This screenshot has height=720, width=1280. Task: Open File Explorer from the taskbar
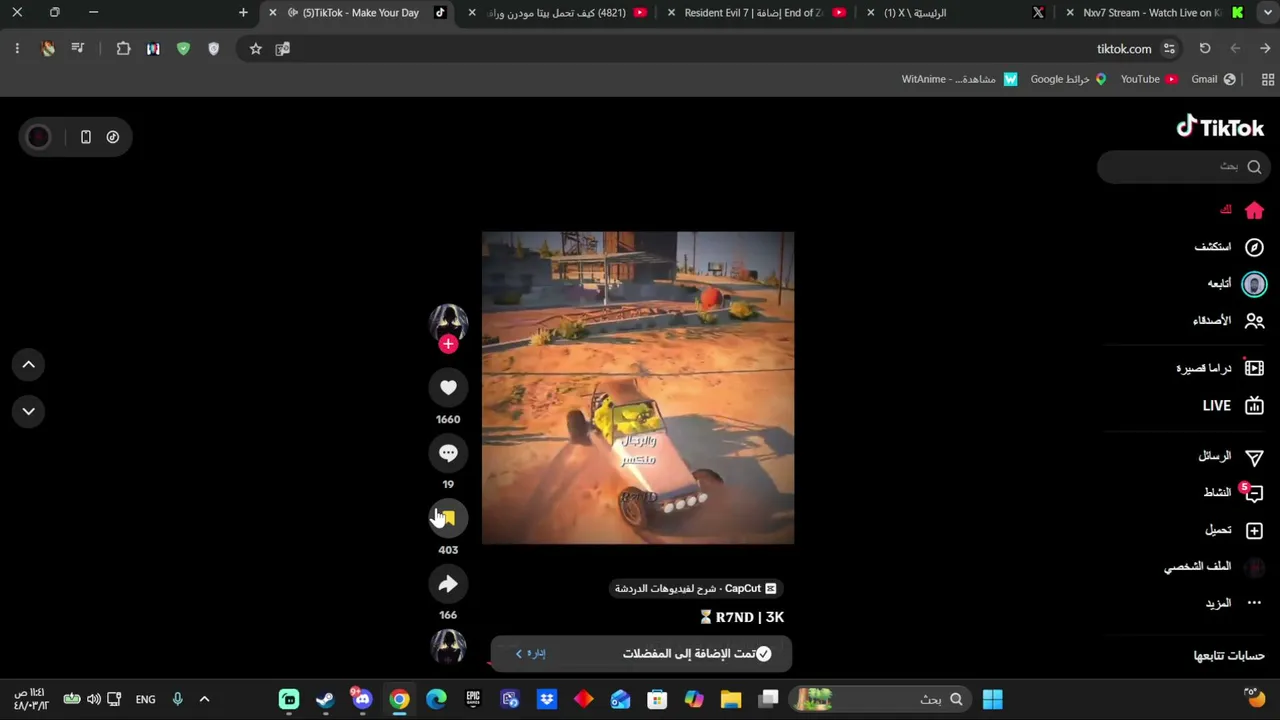731,699
